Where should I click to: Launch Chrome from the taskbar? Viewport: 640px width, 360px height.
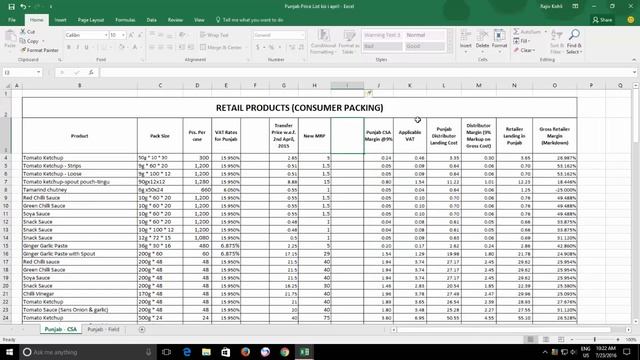pyautogui.click(x=284, y=352)
